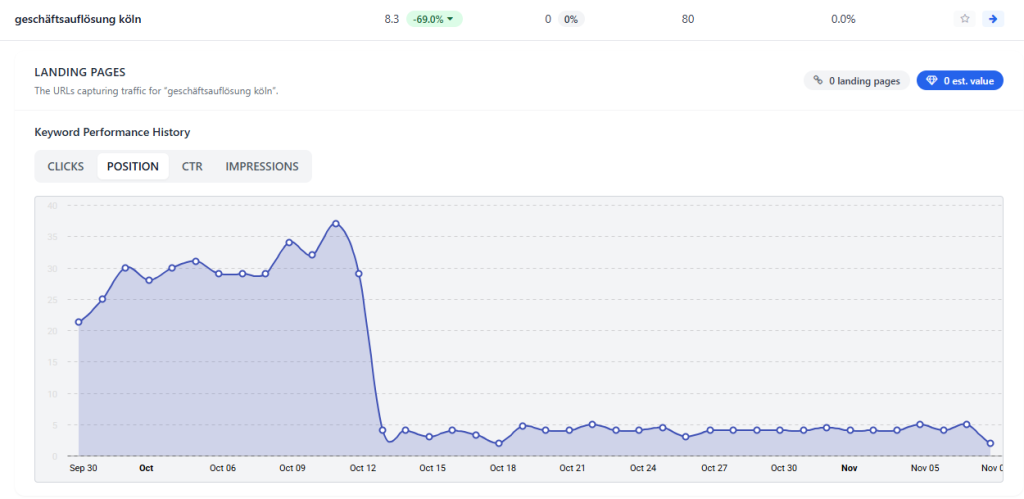Click the chain link icon beside landing pages count
This screenshot has height=499, width=1024.
[x=818, y=81]
